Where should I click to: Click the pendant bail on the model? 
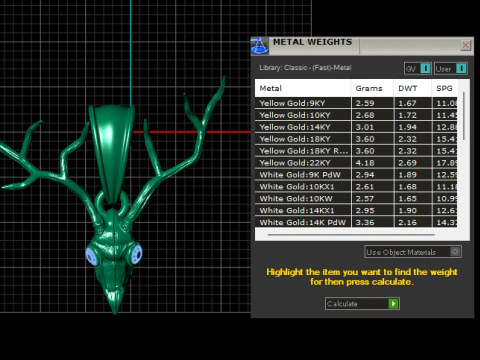tap(111, 153)
